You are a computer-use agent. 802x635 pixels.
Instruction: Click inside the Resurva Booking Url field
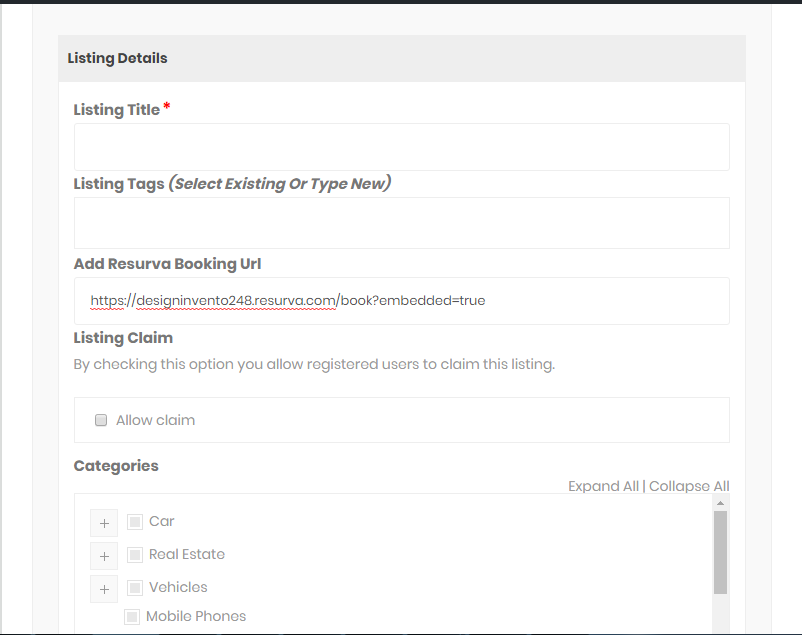(402, 301)
